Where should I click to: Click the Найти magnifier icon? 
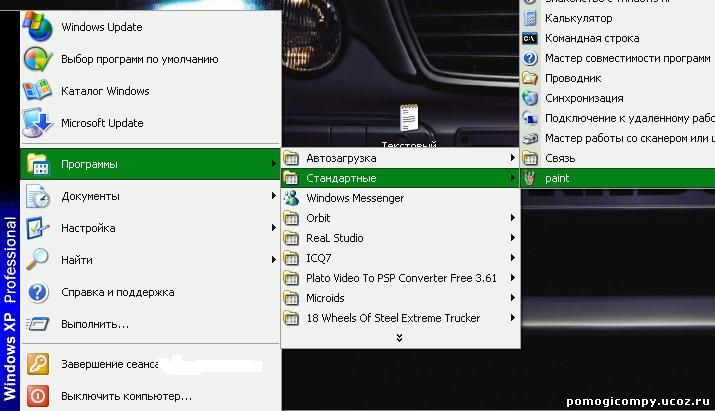tap(37, 260)
